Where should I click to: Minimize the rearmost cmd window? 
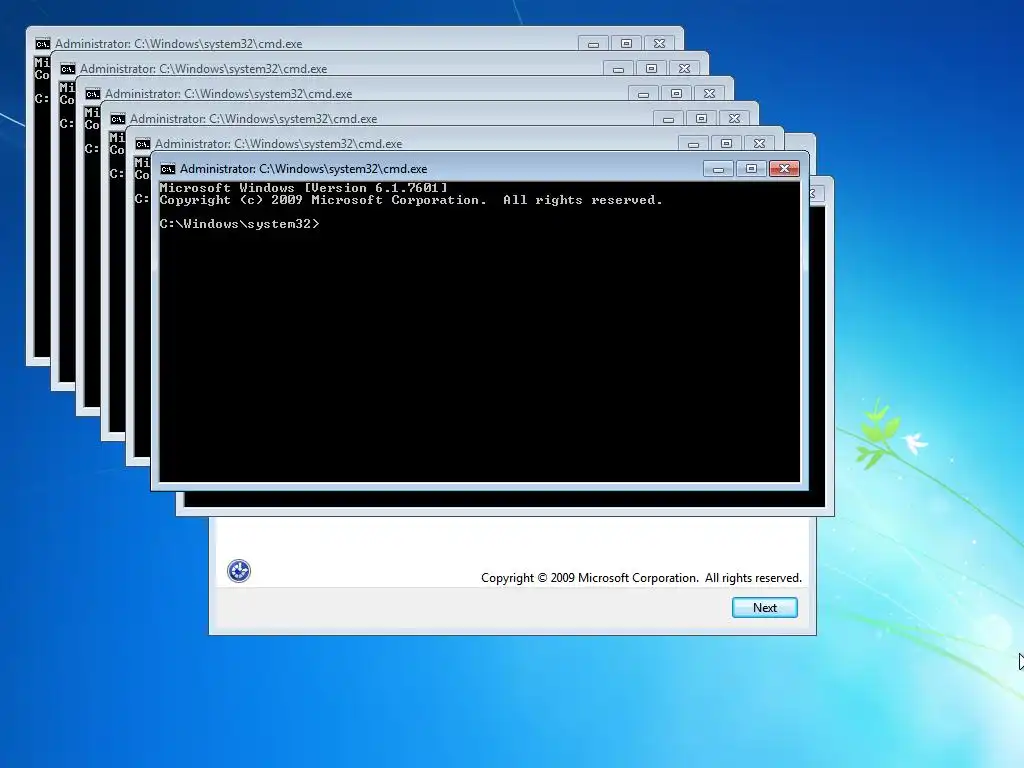tap(593, 44)
